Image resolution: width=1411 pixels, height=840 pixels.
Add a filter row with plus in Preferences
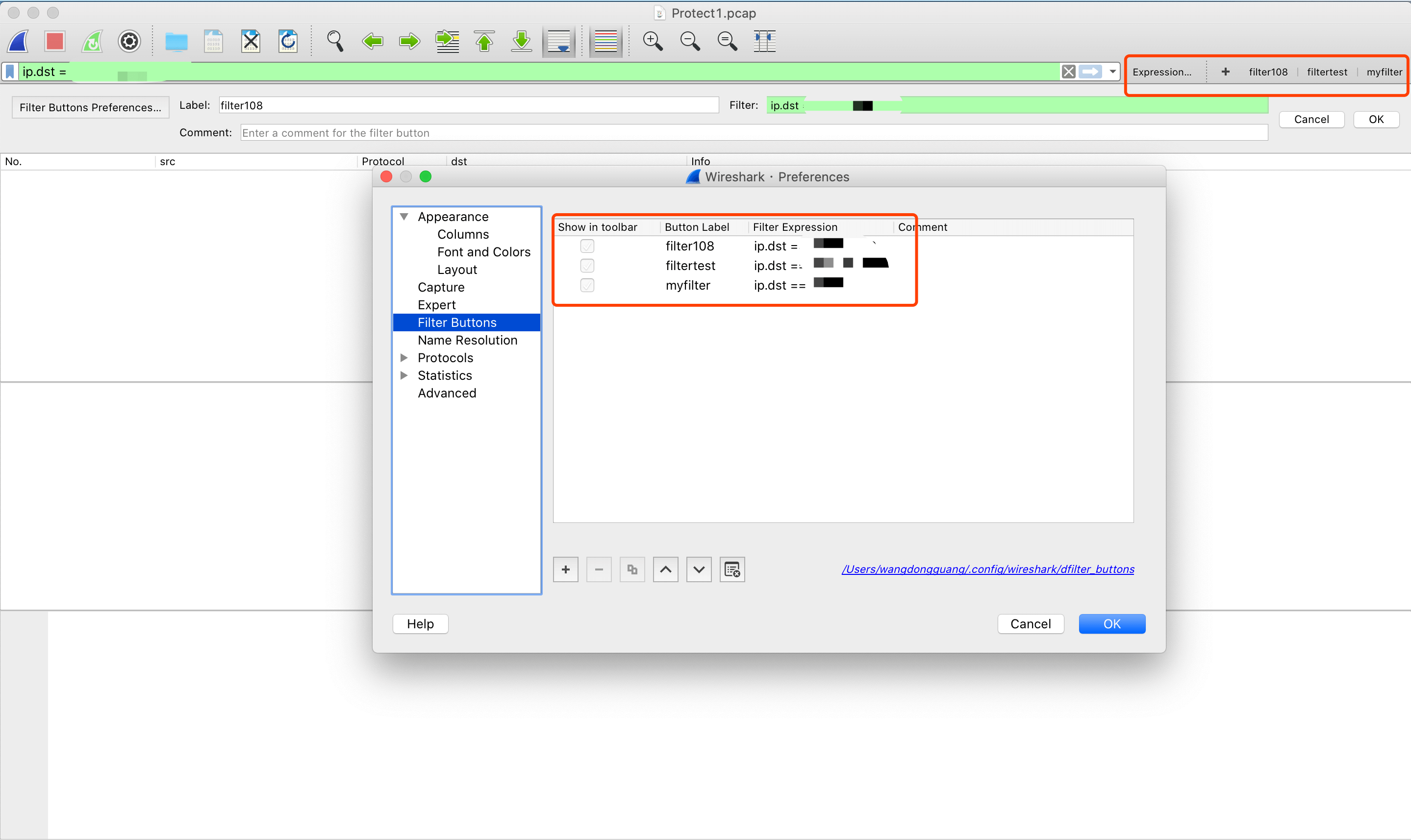coord(566,569)
